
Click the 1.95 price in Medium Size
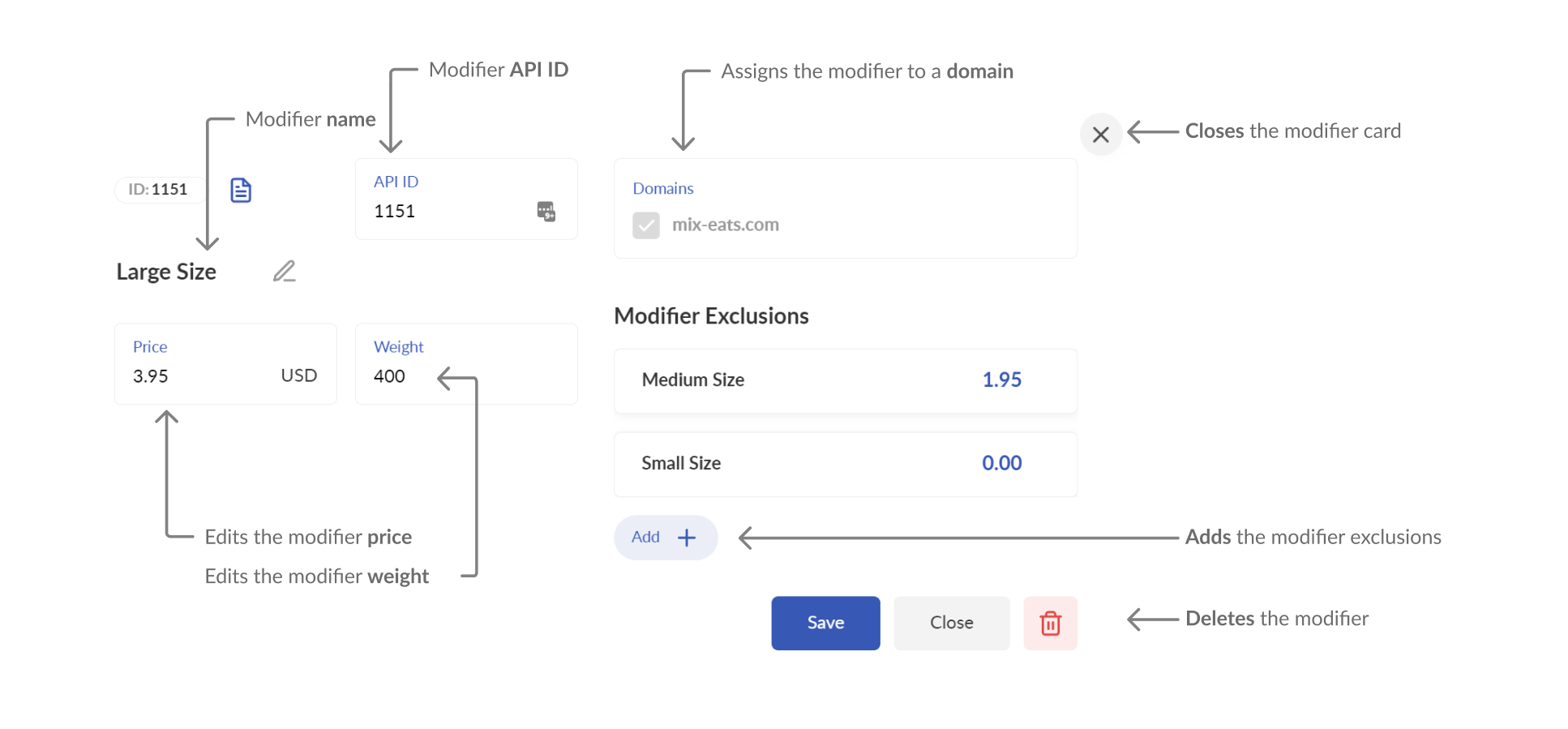tap(1002, 380)
